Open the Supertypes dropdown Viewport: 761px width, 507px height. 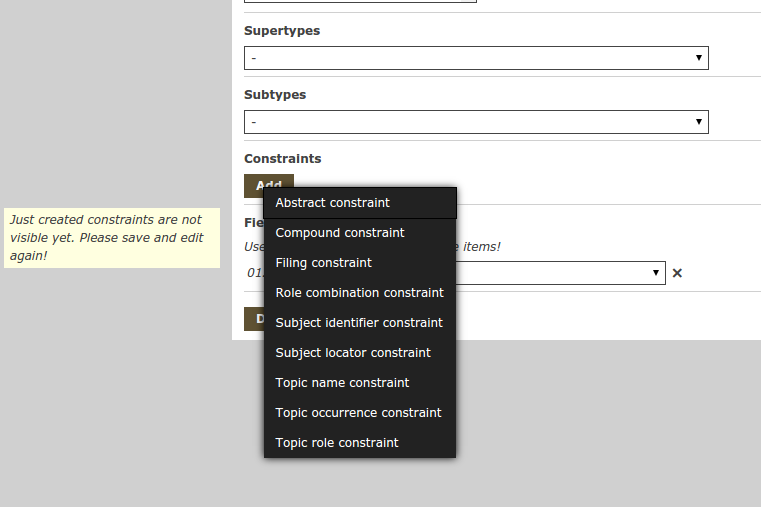(476, 58)
